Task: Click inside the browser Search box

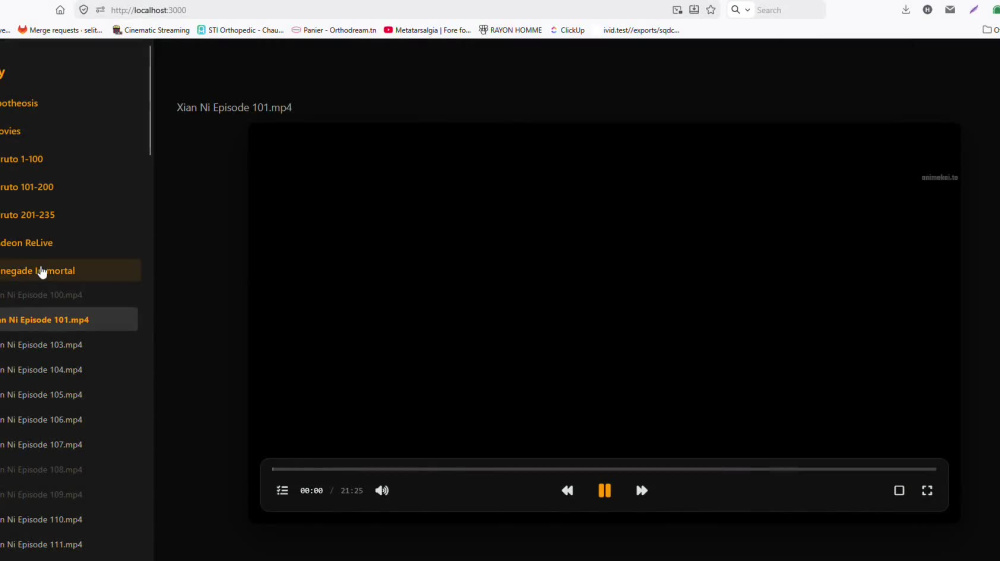Action: pos(788,10)
